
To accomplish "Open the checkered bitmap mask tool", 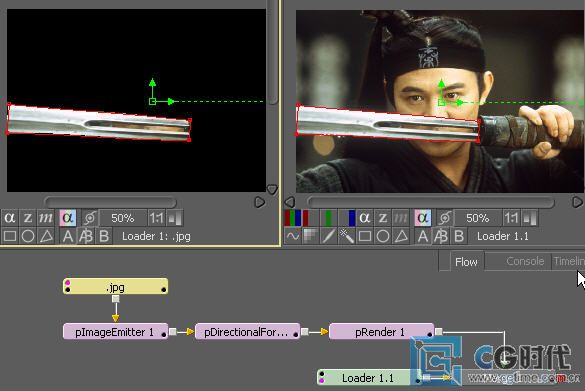I will tap(311, 237).
